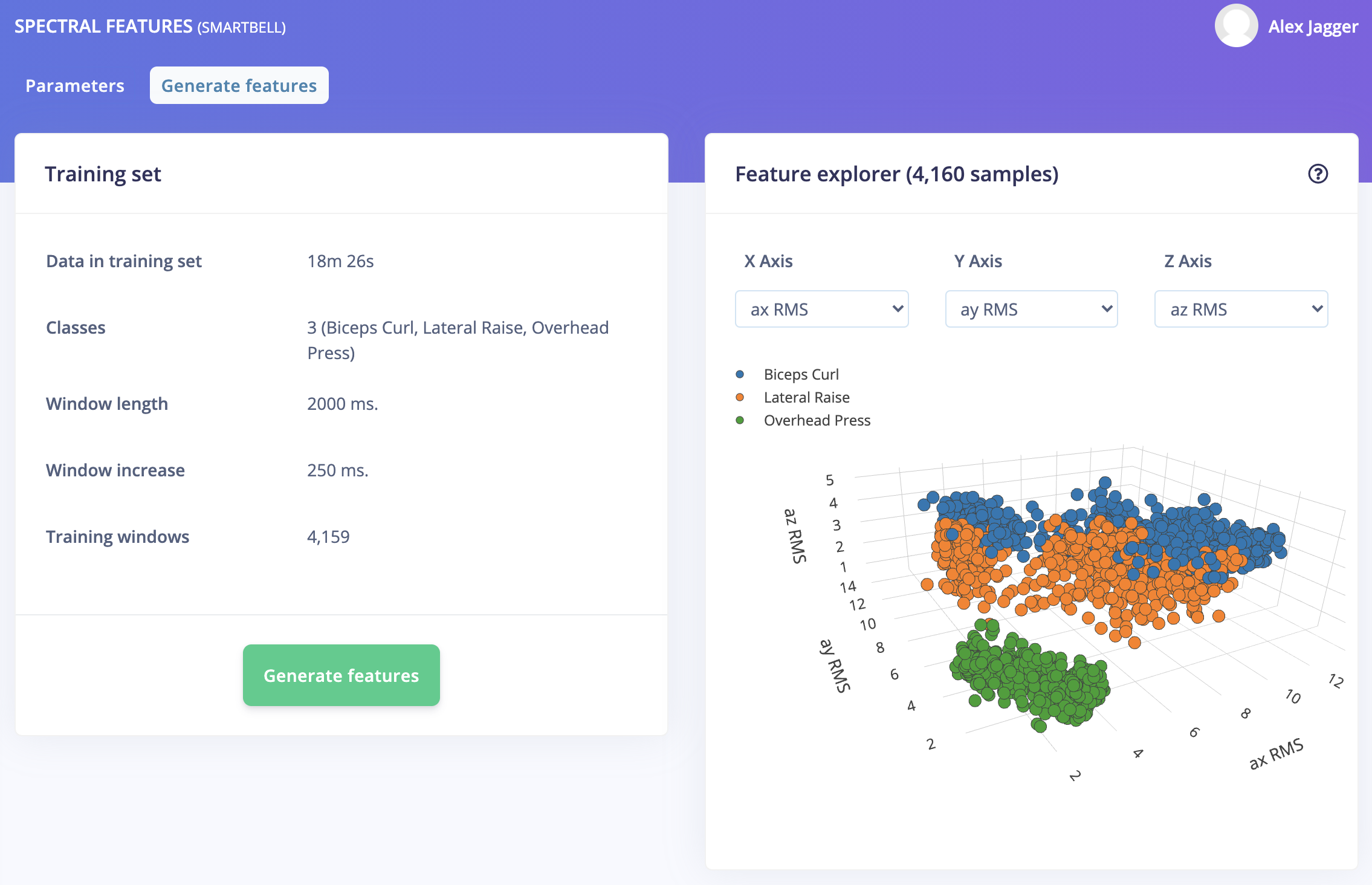
Task: Click the Alex Jagger username
Action: [x=1313, y=27]
